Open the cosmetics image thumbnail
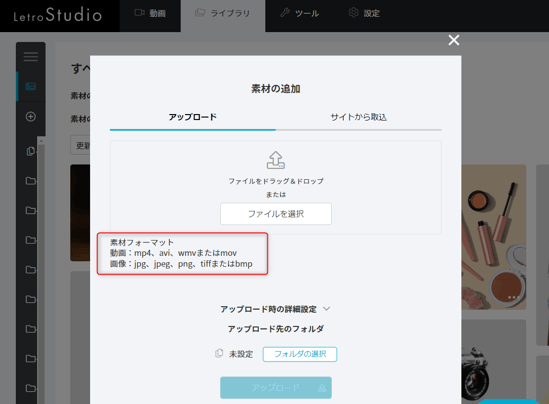 pos(494,237)
